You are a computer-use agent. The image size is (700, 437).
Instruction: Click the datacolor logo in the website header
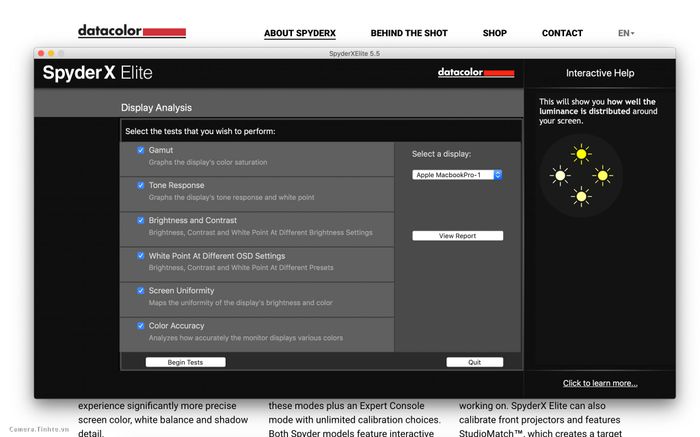[x=132, y=31]
